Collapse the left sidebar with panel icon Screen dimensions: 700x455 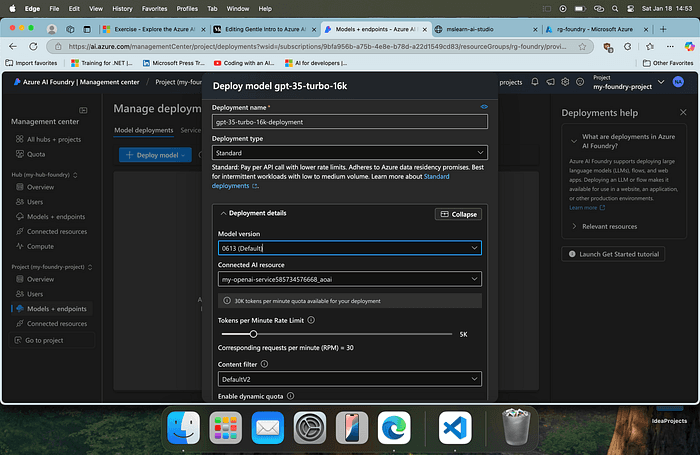pyautogui.click(x=83, y=110)
